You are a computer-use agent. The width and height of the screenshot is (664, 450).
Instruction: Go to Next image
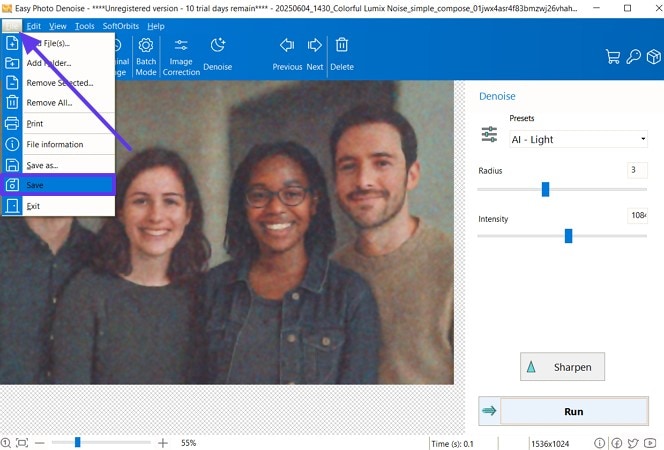click(x=315, y=54)
